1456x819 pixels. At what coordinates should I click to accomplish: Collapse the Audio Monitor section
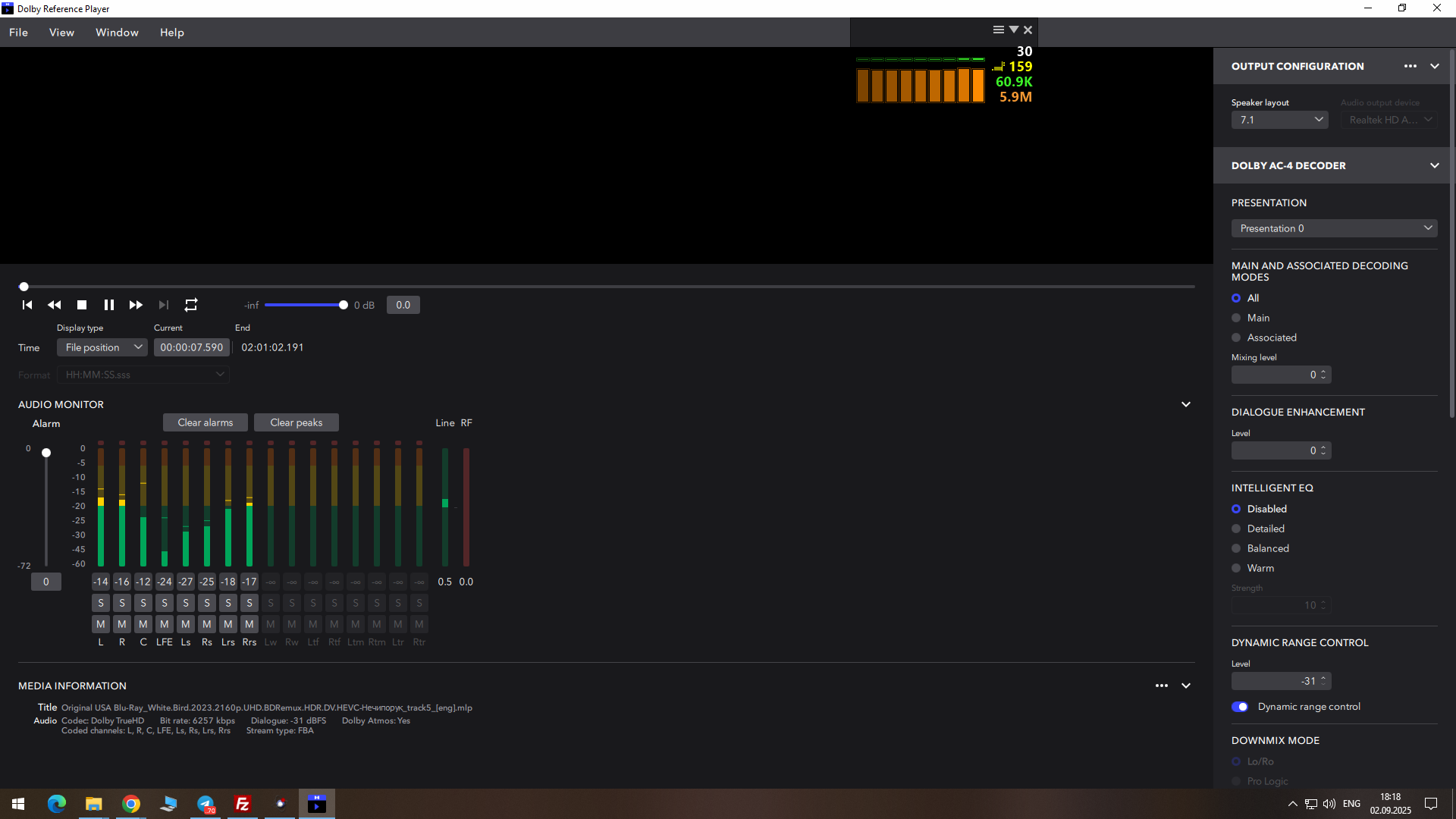coord(1185,404)
